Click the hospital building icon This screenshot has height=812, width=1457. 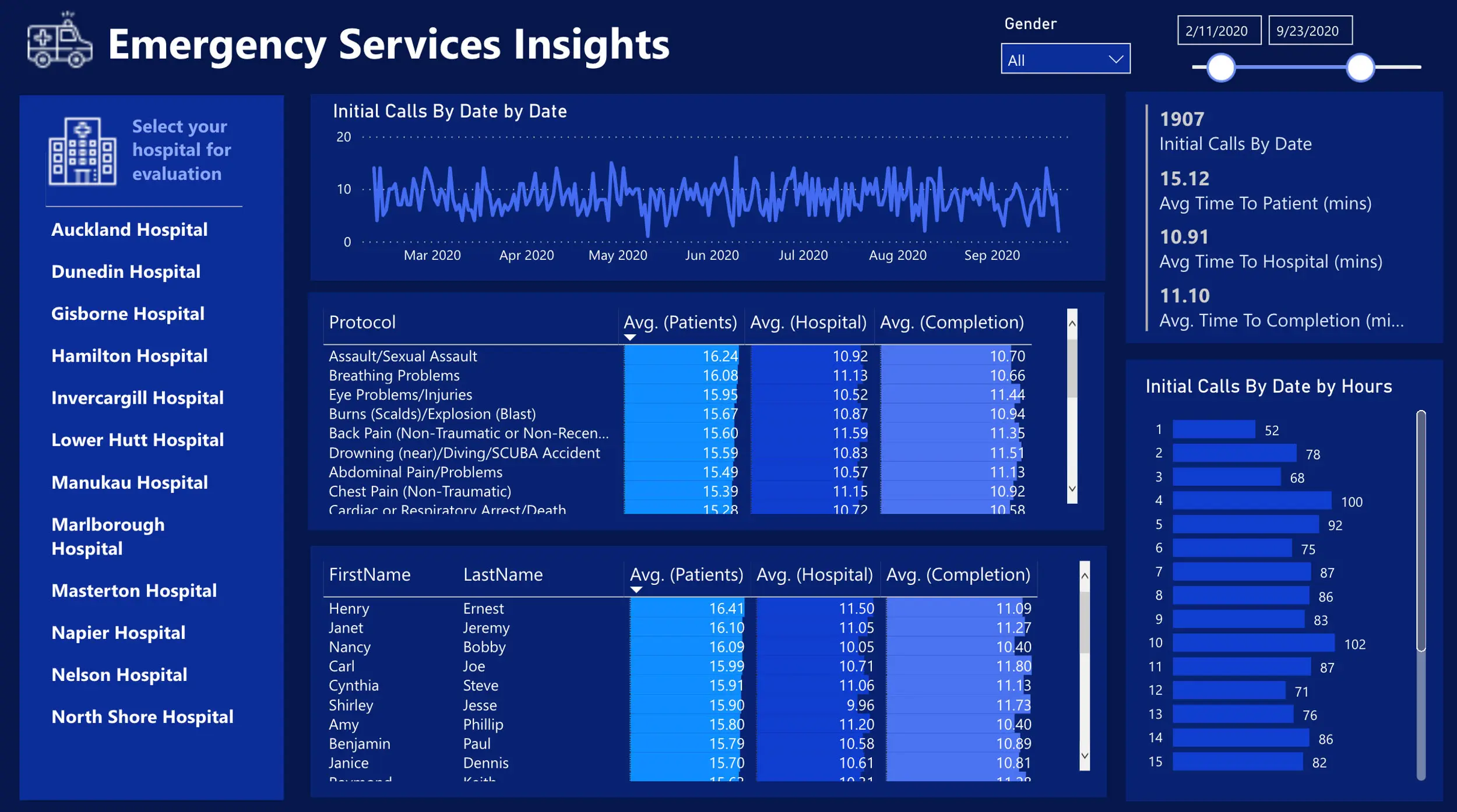click(82, 151)
